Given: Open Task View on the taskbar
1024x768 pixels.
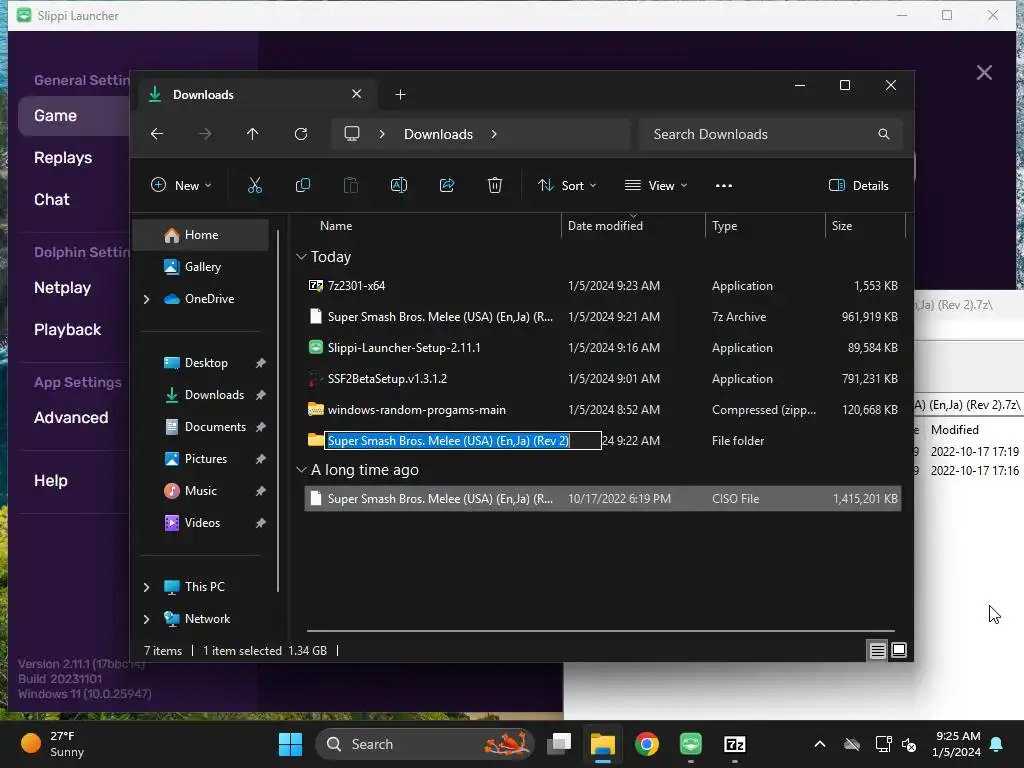Looking at the screenshot, I should click(559, 744).
